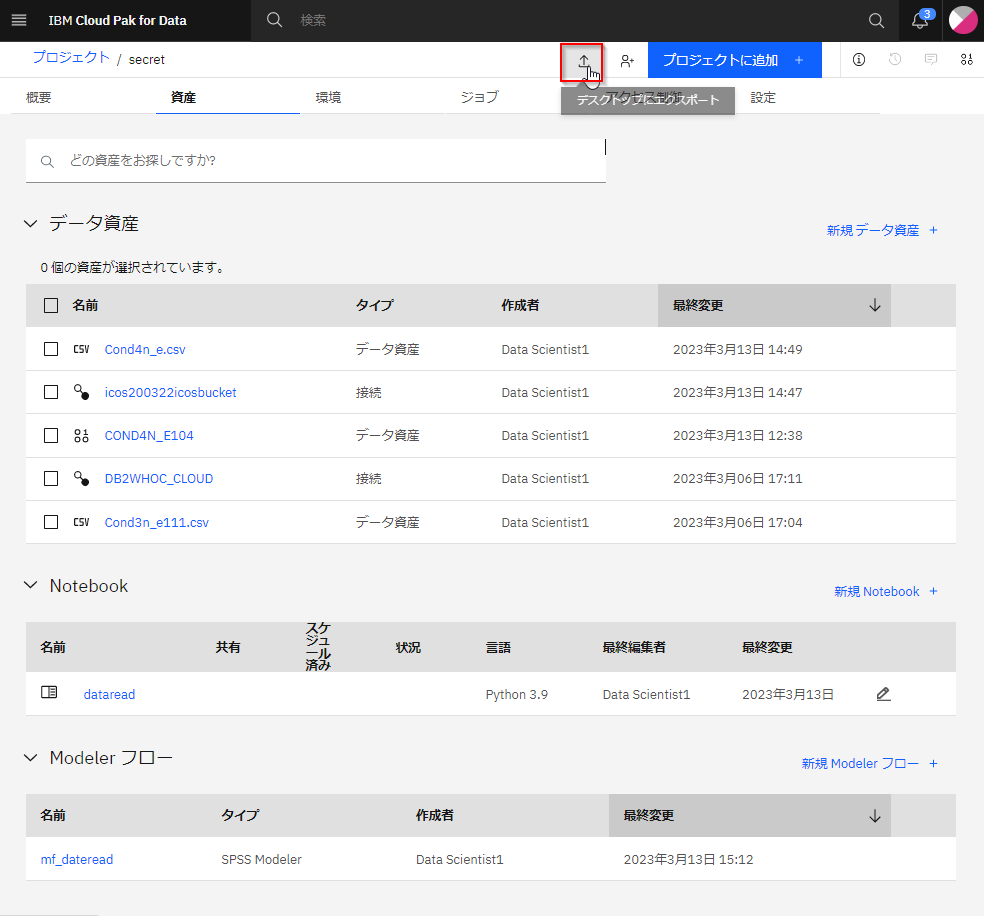
Task: Check the Cond4n_e.csv row checkbox
Action: (51, 349)
